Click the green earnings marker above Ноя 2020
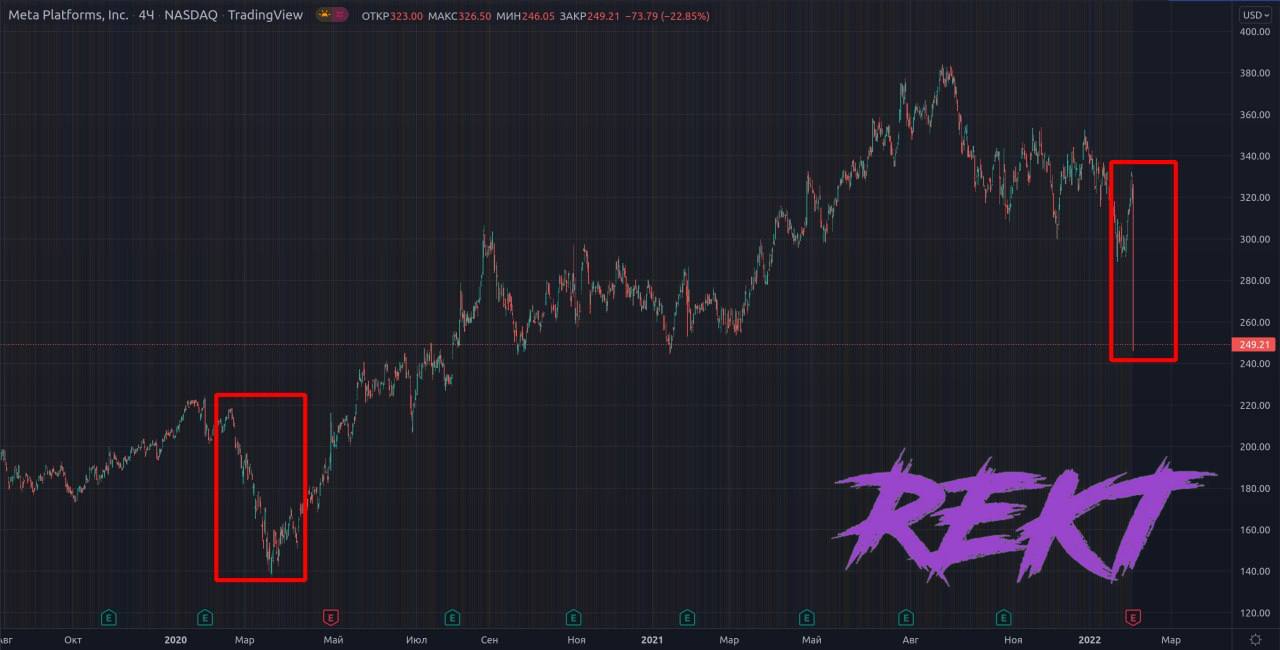Viewport: 1280px width, 650px height. click(x=573, y=617)
